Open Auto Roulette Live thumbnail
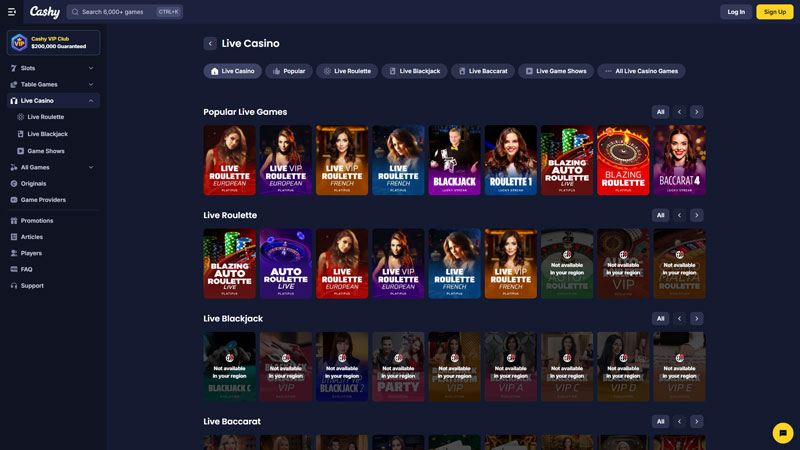800x450 pixels. click(286, 263)
